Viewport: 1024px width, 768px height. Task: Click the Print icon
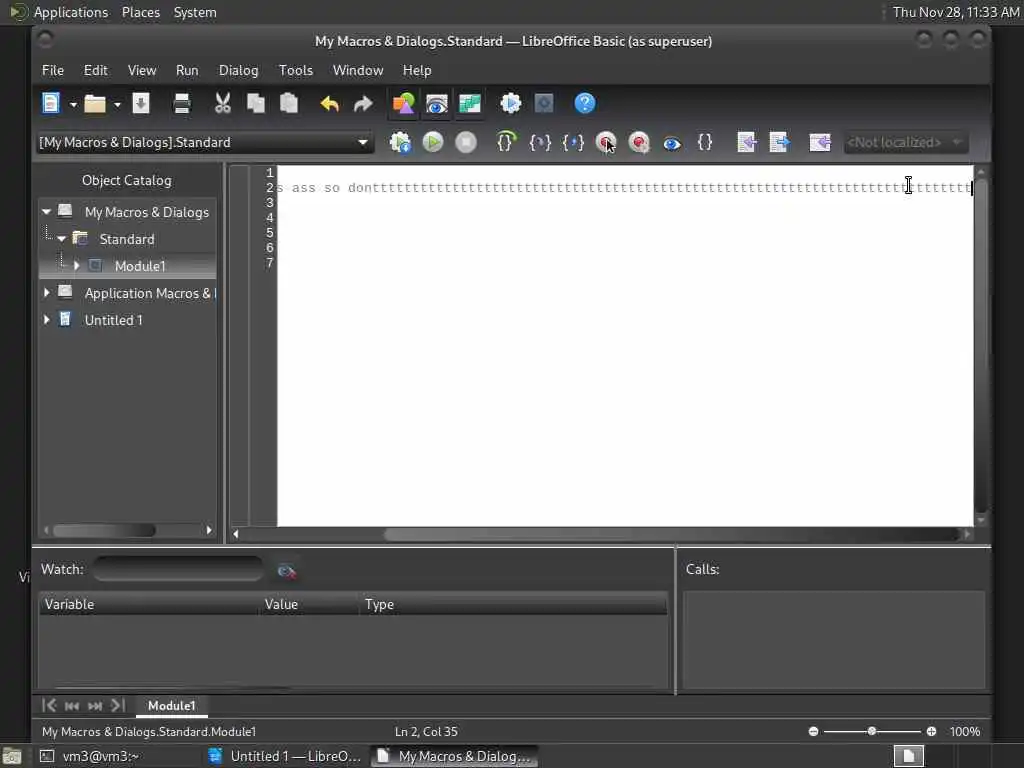pos(182,103)
